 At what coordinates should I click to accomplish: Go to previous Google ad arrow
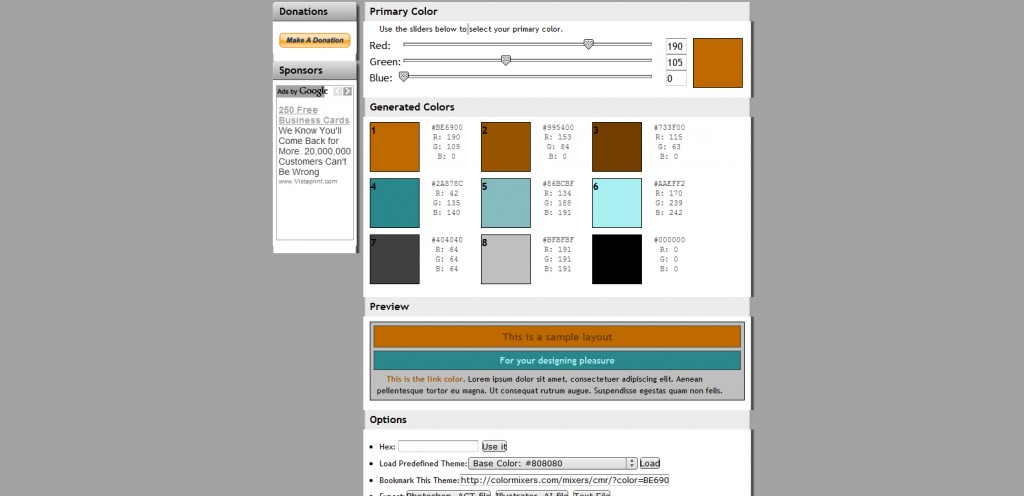click(338, 91)
